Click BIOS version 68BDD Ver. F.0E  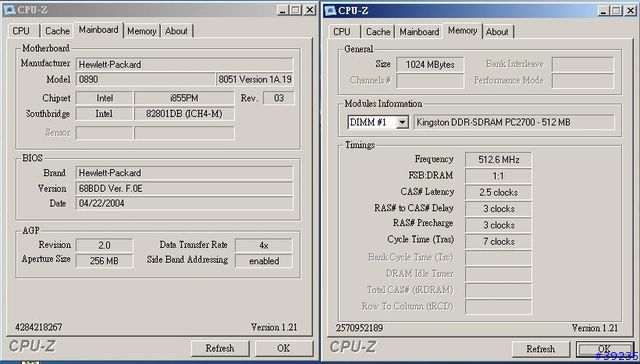(184, 189)
